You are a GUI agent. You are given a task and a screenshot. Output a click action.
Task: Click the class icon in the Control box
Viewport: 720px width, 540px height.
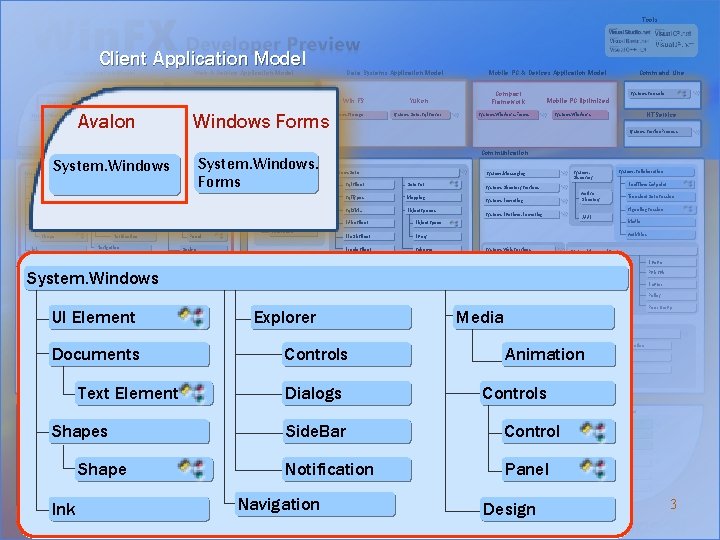[x=593, y=430]
